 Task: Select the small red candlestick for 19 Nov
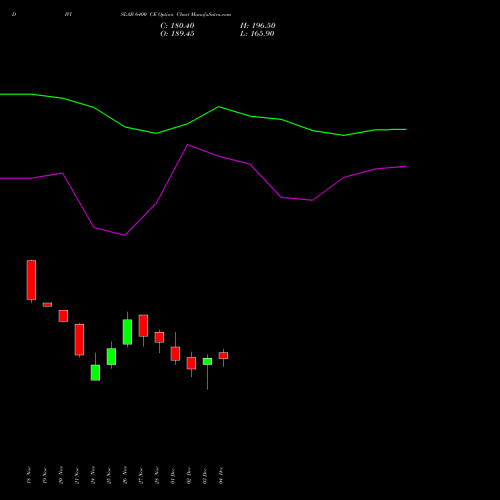[47, 305]
